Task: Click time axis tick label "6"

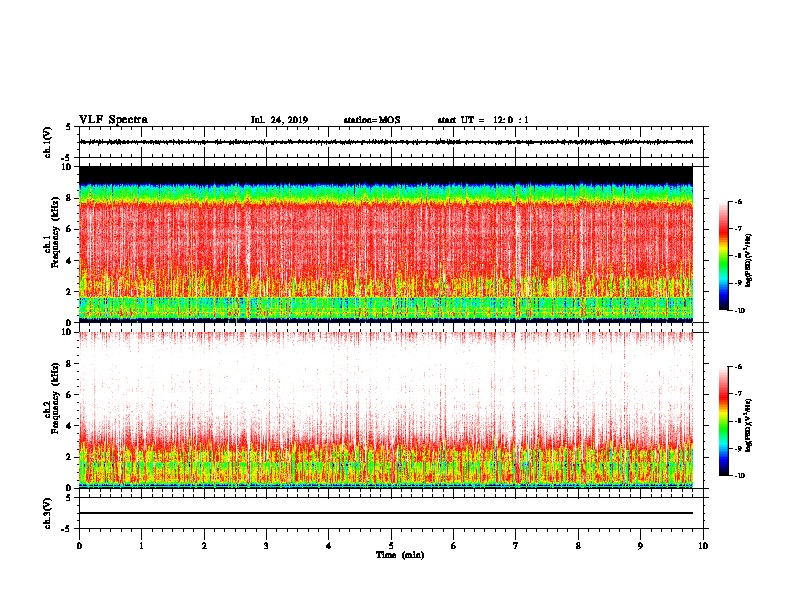Action: pyautogui.click(x=453, y=546)
